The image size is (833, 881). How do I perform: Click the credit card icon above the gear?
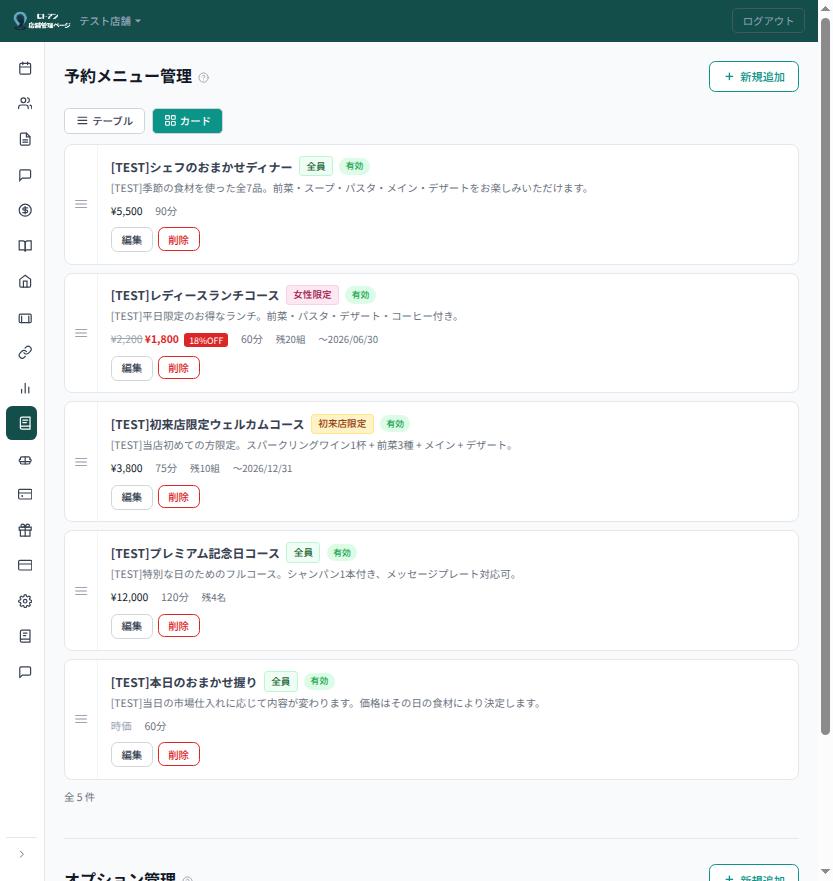[25, 565]
